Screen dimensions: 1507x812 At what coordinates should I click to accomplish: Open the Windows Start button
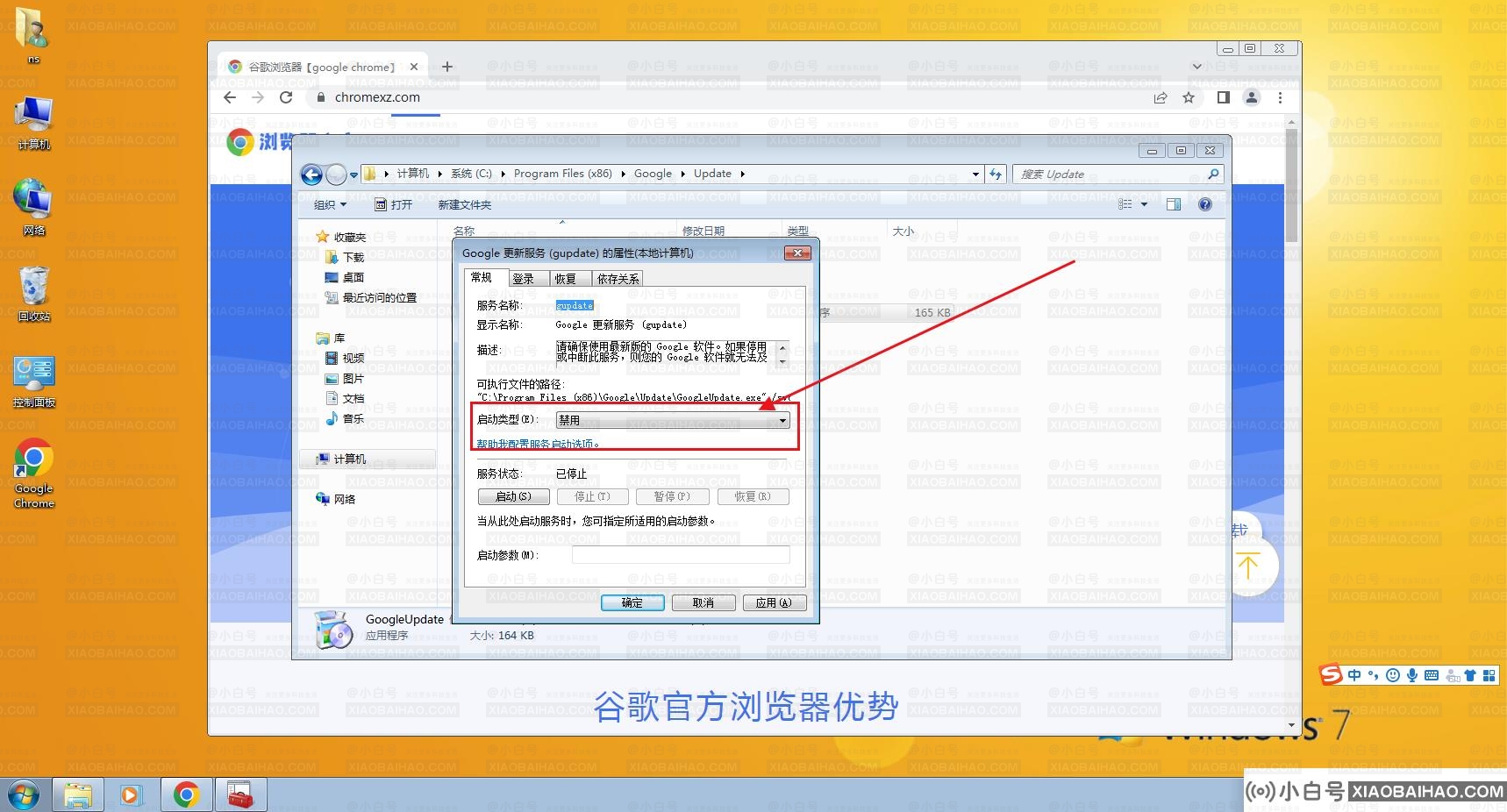point(23,794)
